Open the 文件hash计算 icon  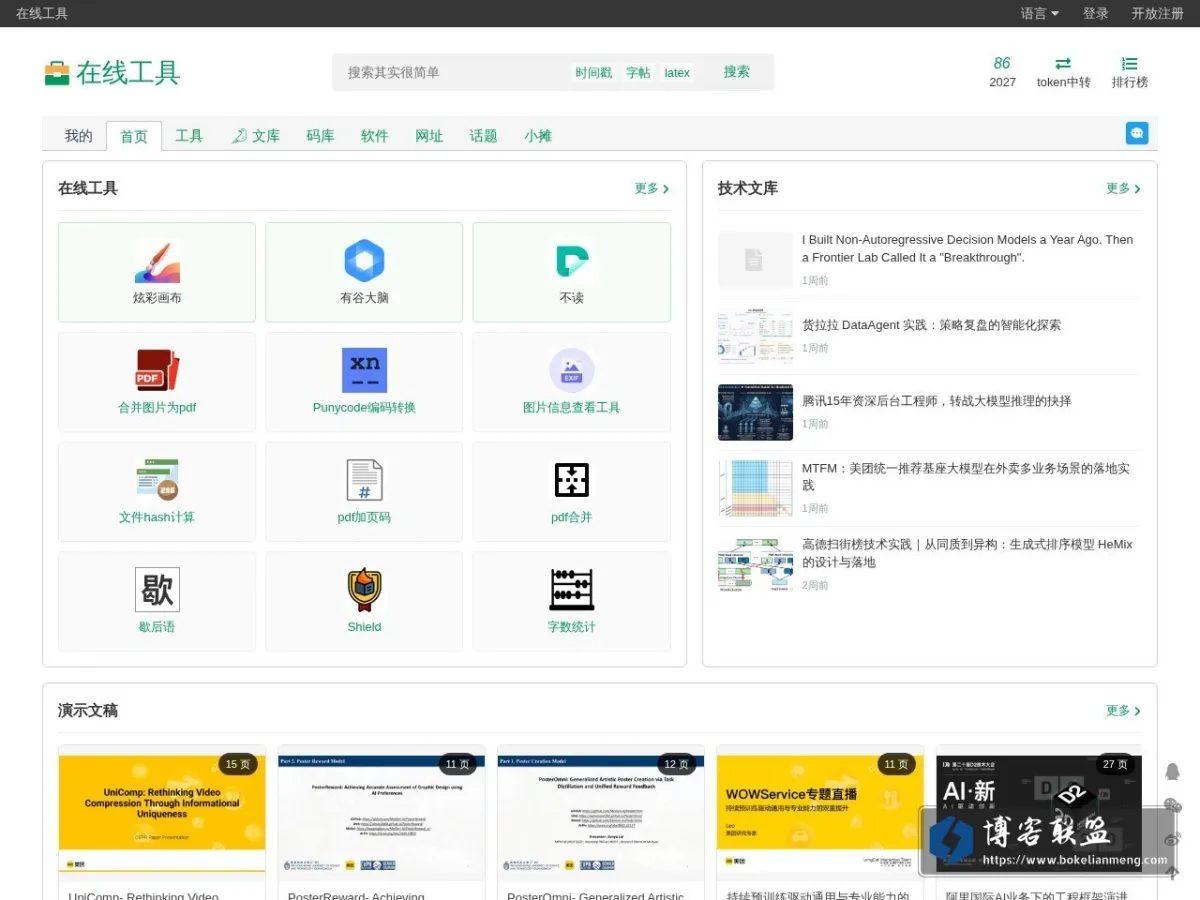[157, 480]
